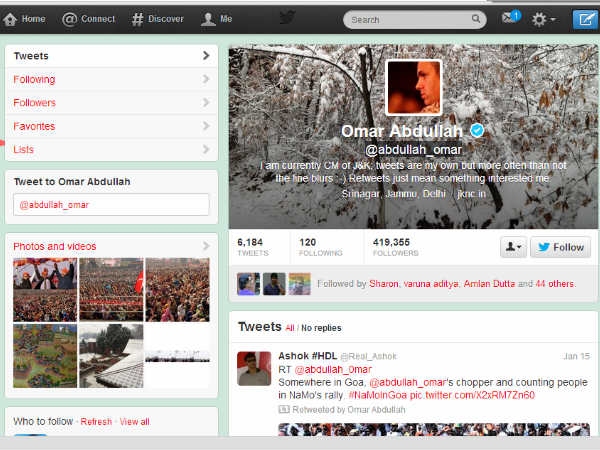Click the second follower avatar

(x=274, y=284)
